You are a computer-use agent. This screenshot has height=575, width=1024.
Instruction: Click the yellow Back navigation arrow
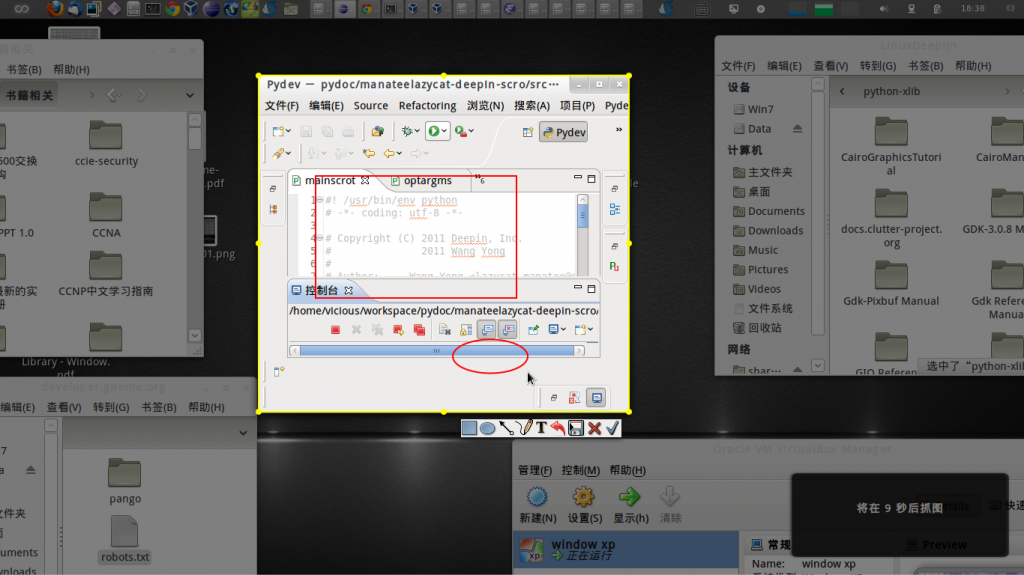[x=389, y=154]
